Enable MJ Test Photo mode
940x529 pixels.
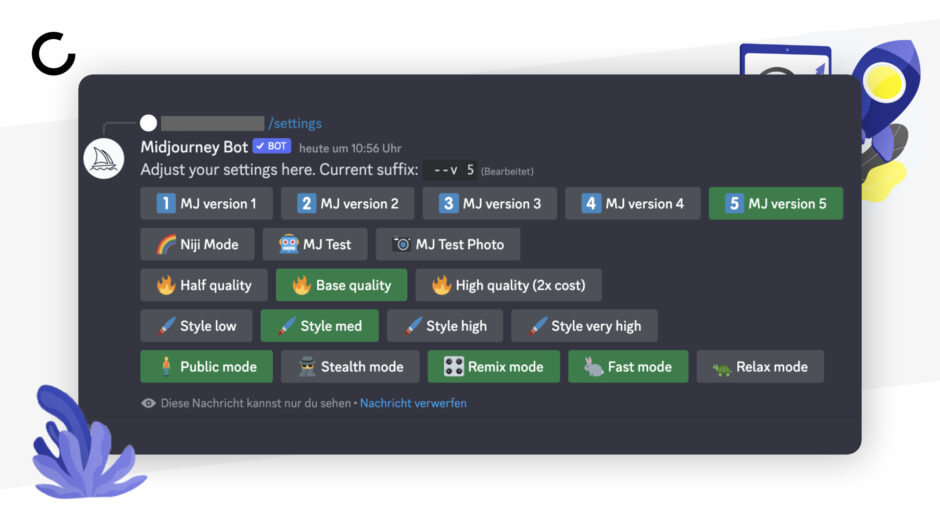[x=448, y=244]
